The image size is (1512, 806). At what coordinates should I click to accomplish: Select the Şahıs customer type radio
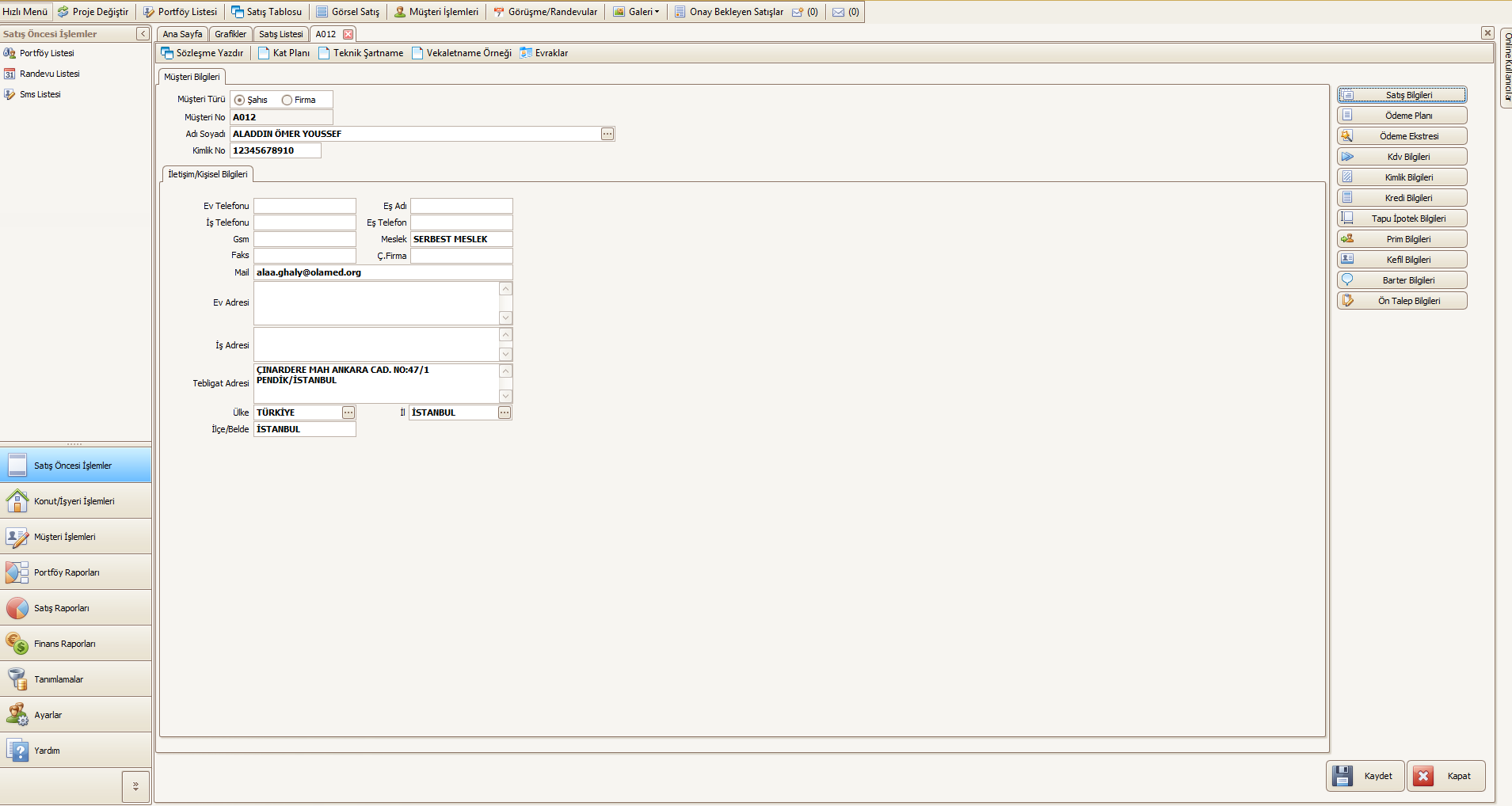240,101
